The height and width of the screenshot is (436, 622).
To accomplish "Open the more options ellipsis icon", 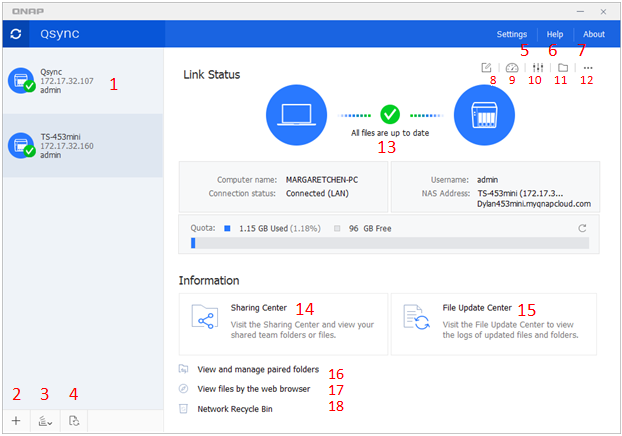I will pos(588,68).
